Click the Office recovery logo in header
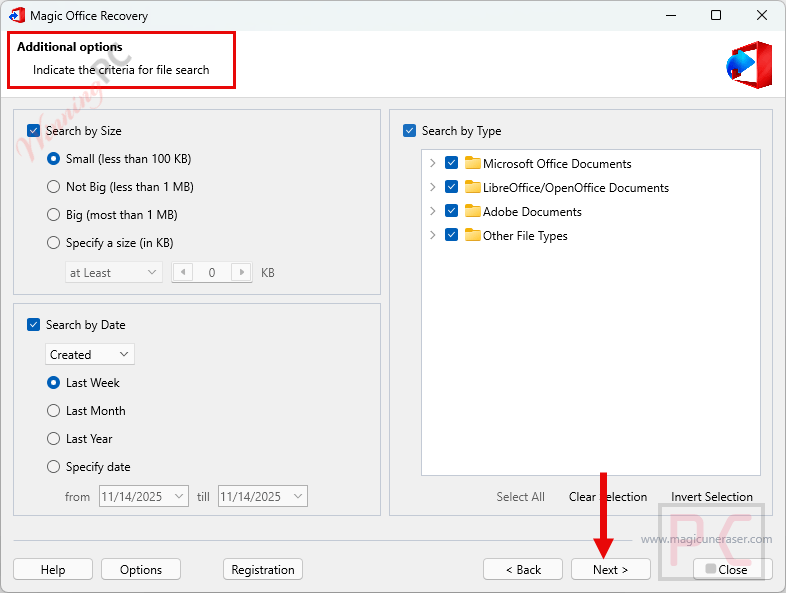Image resolution: width=786 pixels, height=593 pixels. 749,65
